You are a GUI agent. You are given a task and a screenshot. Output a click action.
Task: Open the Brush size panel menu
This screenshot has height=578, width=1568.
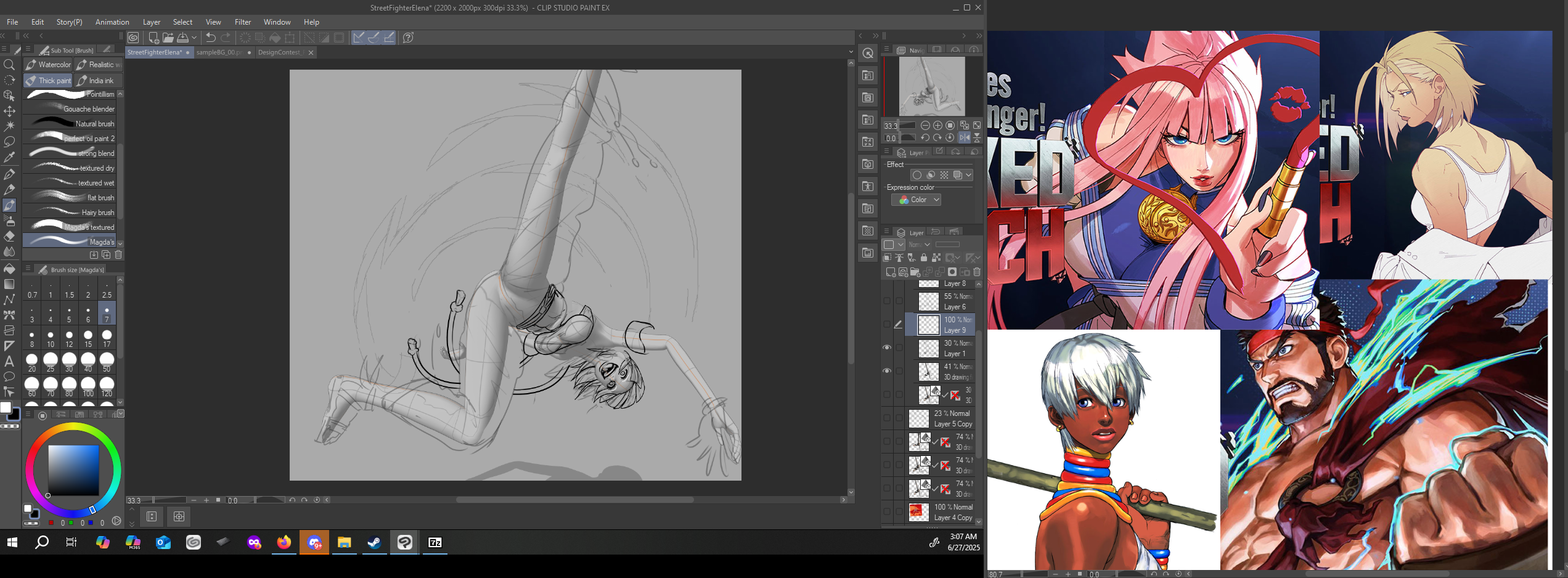[28, 269]
